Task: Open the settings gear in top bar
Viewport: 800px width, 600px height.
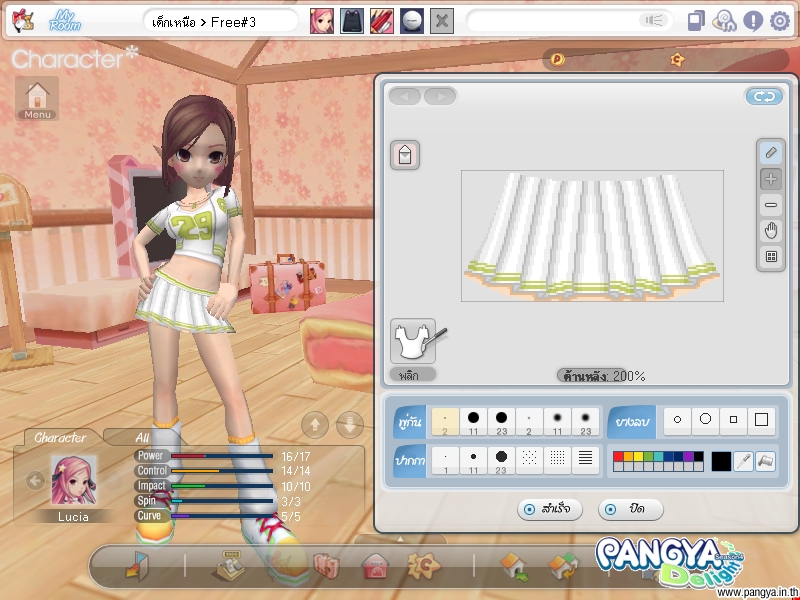Action: click(780, 21)
